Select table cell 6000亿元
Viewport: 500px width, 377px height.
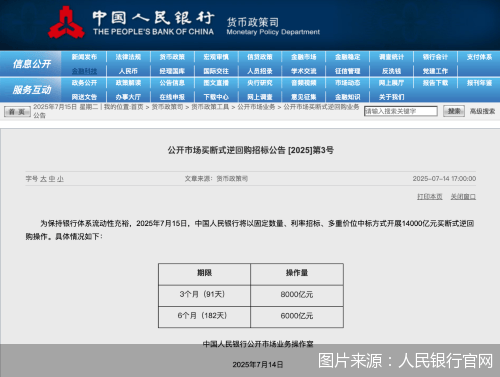pyautogui.click(x=297, y=317)
